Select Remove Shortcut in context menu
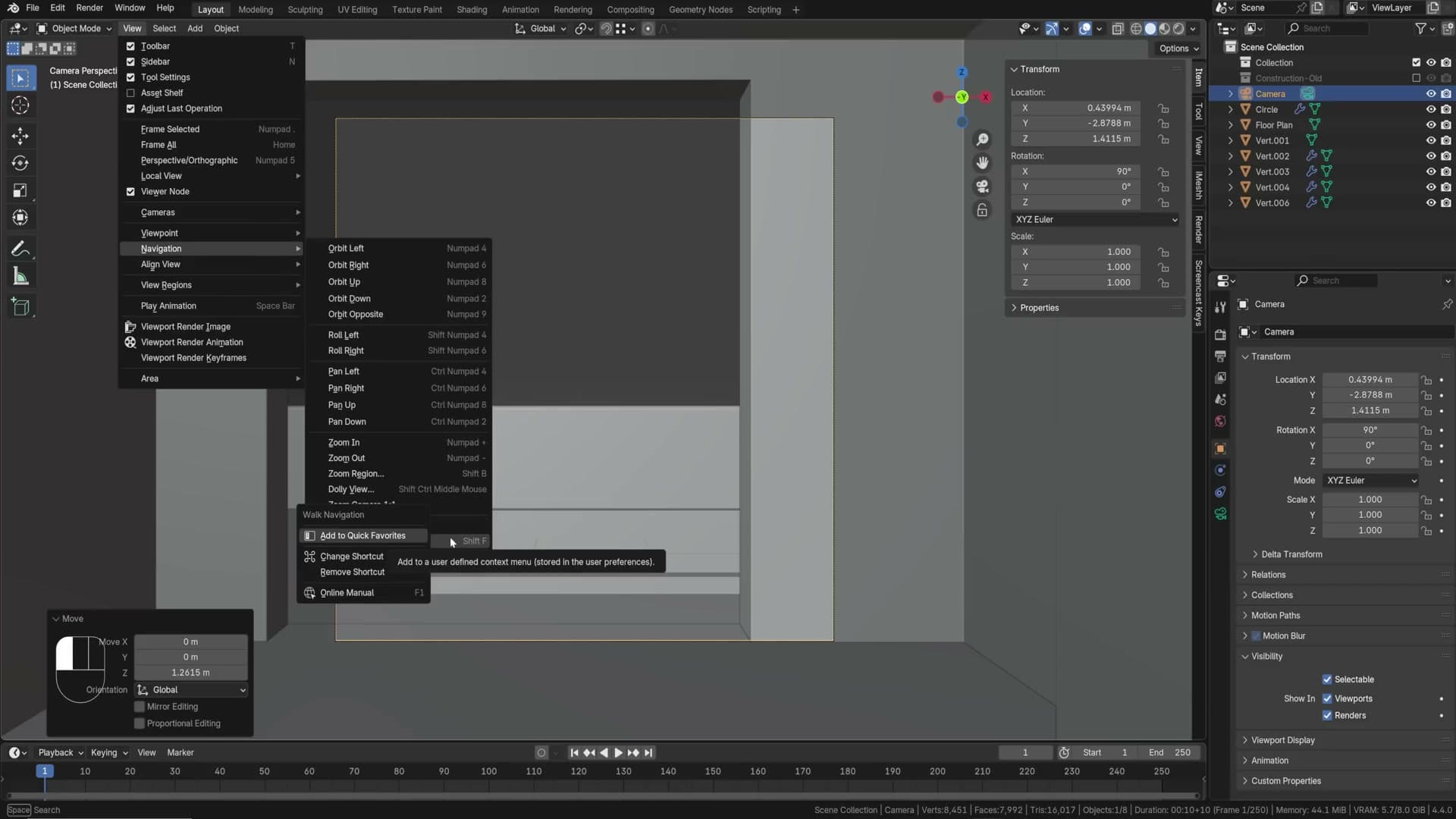Screen dimensions: 1456x819 pyautogui.click(x=352, y=573)
